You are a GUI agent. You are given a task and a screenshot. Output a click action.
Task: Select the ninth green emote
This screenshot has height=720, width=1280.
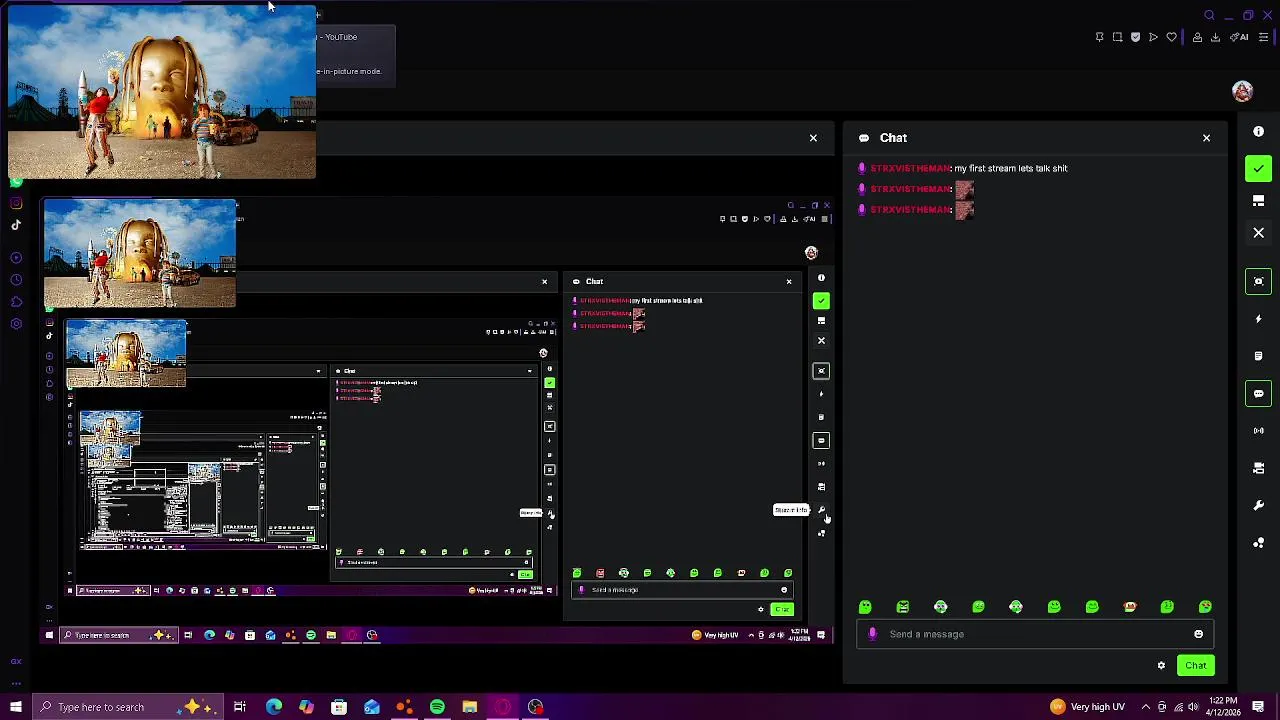coord(1167,607)
